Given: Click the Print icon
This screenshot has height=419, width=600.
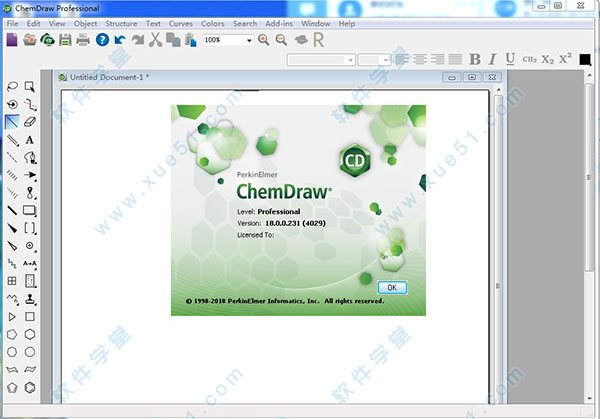Looking at the screenshot, I should (83, 40).
